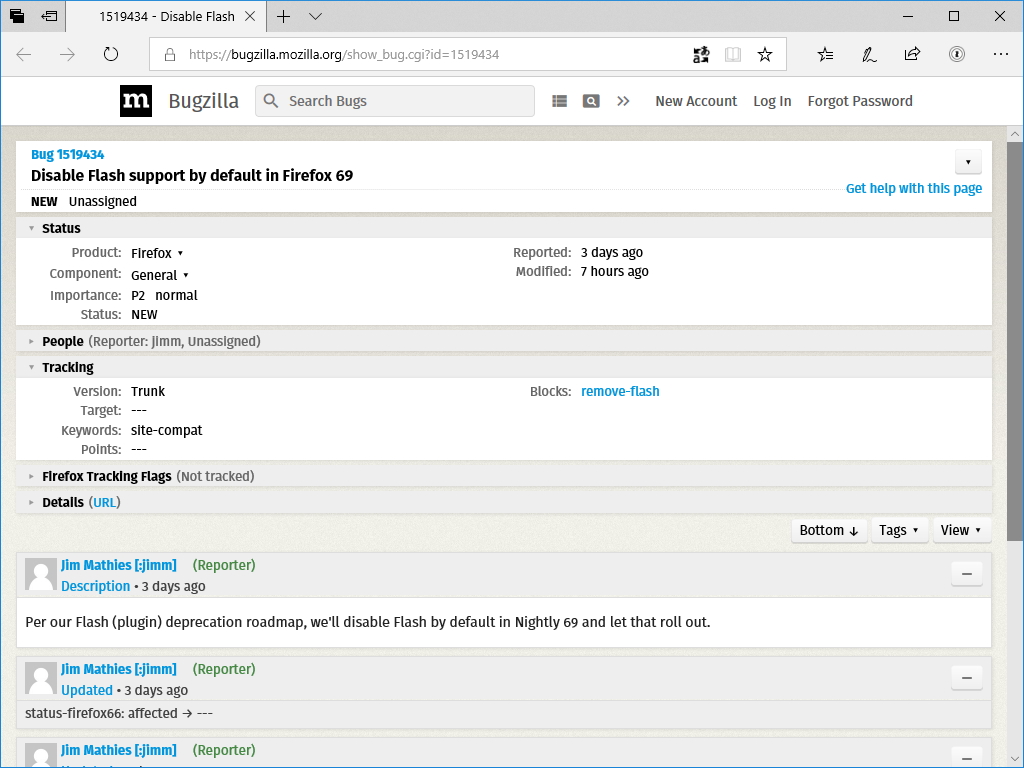Click the Add notes pen icon in Edge toolbar

point(868,54)
